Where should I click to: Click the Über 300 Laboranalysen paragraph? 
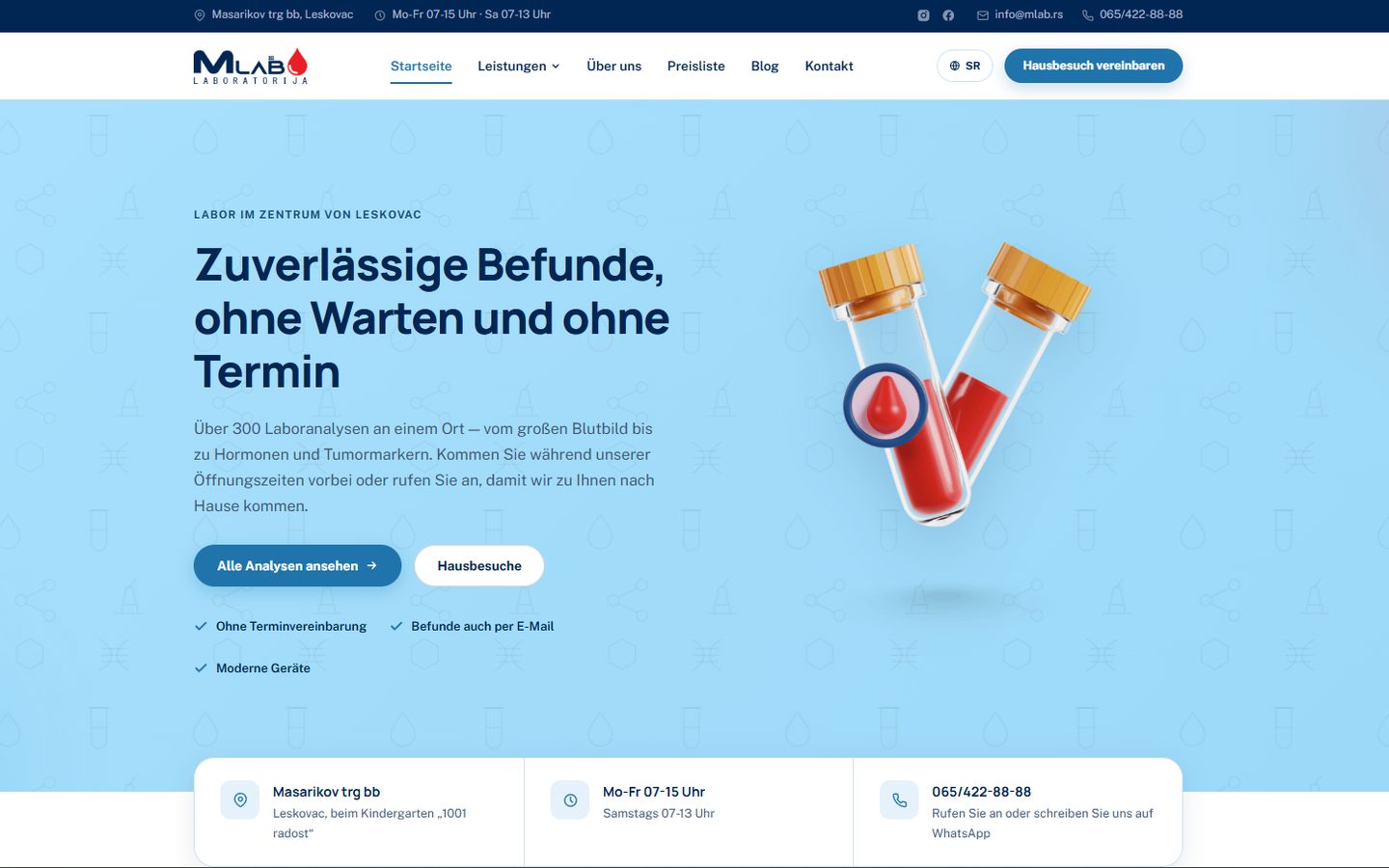pos(424,467)
